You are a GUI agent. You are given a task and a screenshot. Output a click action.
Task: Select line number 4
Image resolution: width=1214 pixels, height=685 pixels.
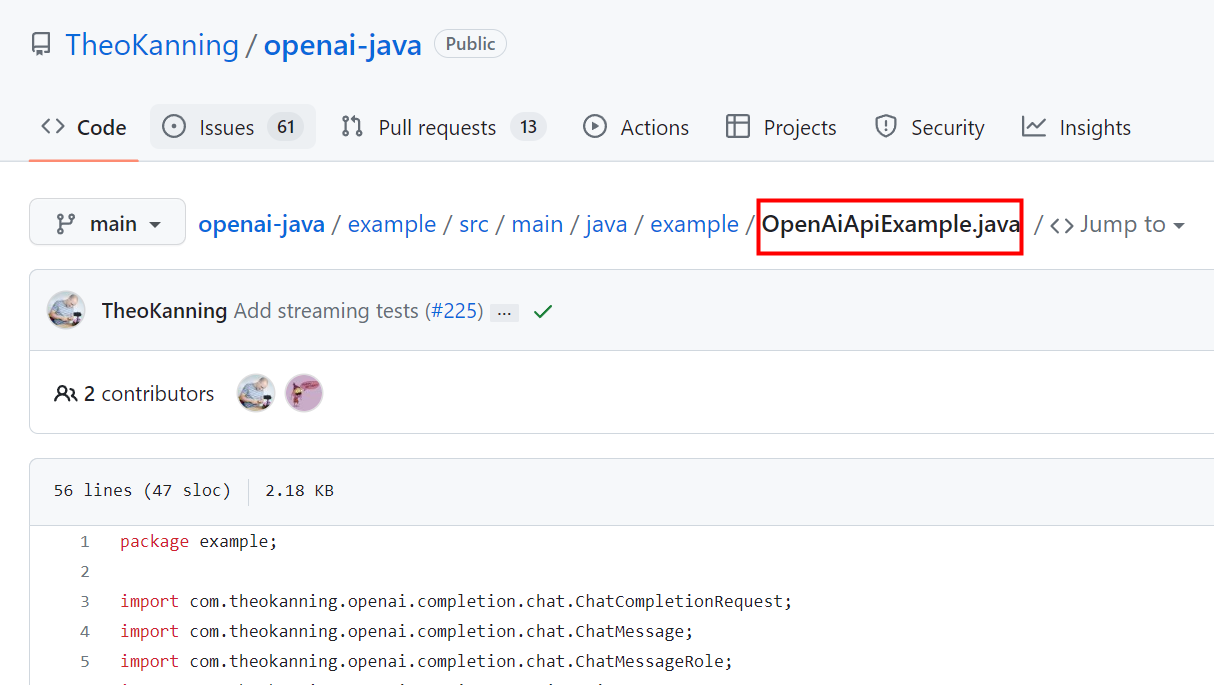tap(85, 632)
